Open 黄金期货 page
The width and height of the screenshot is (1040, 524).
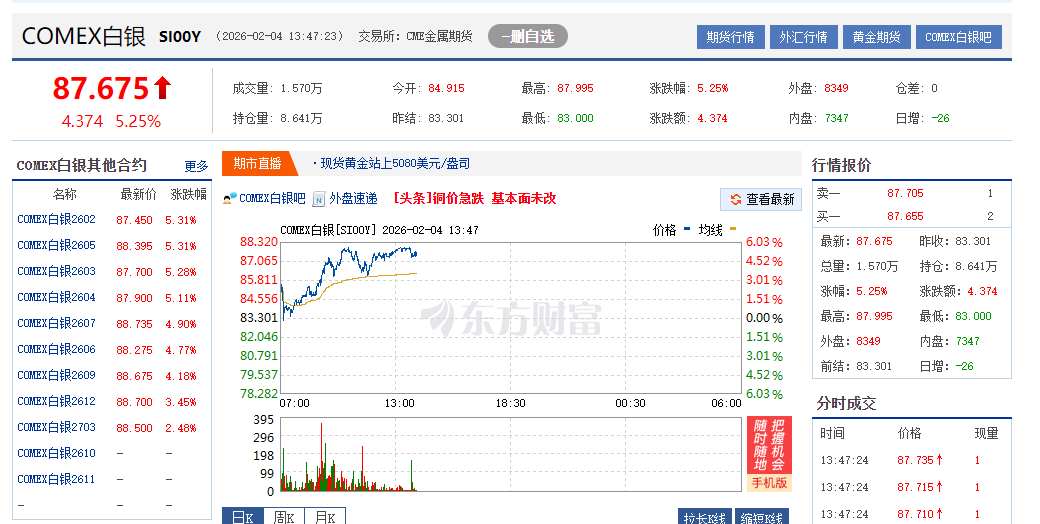pyautogui.click(x=876, y=37)
